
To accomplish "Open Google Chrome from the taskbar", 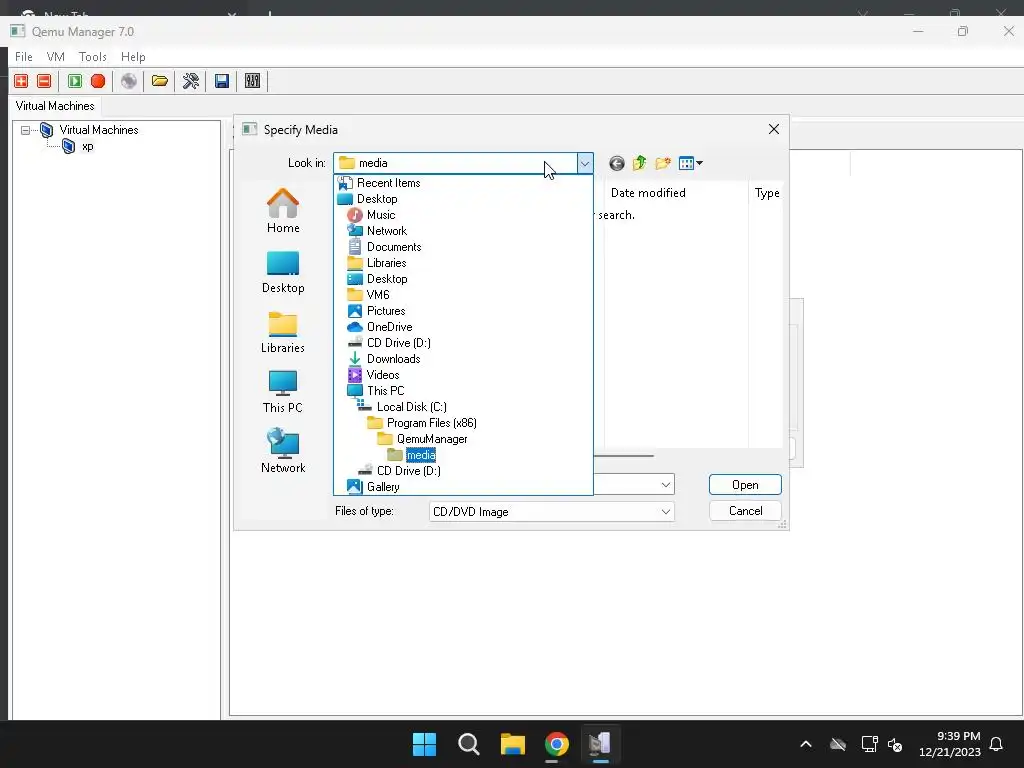I will tap(556, 744).
